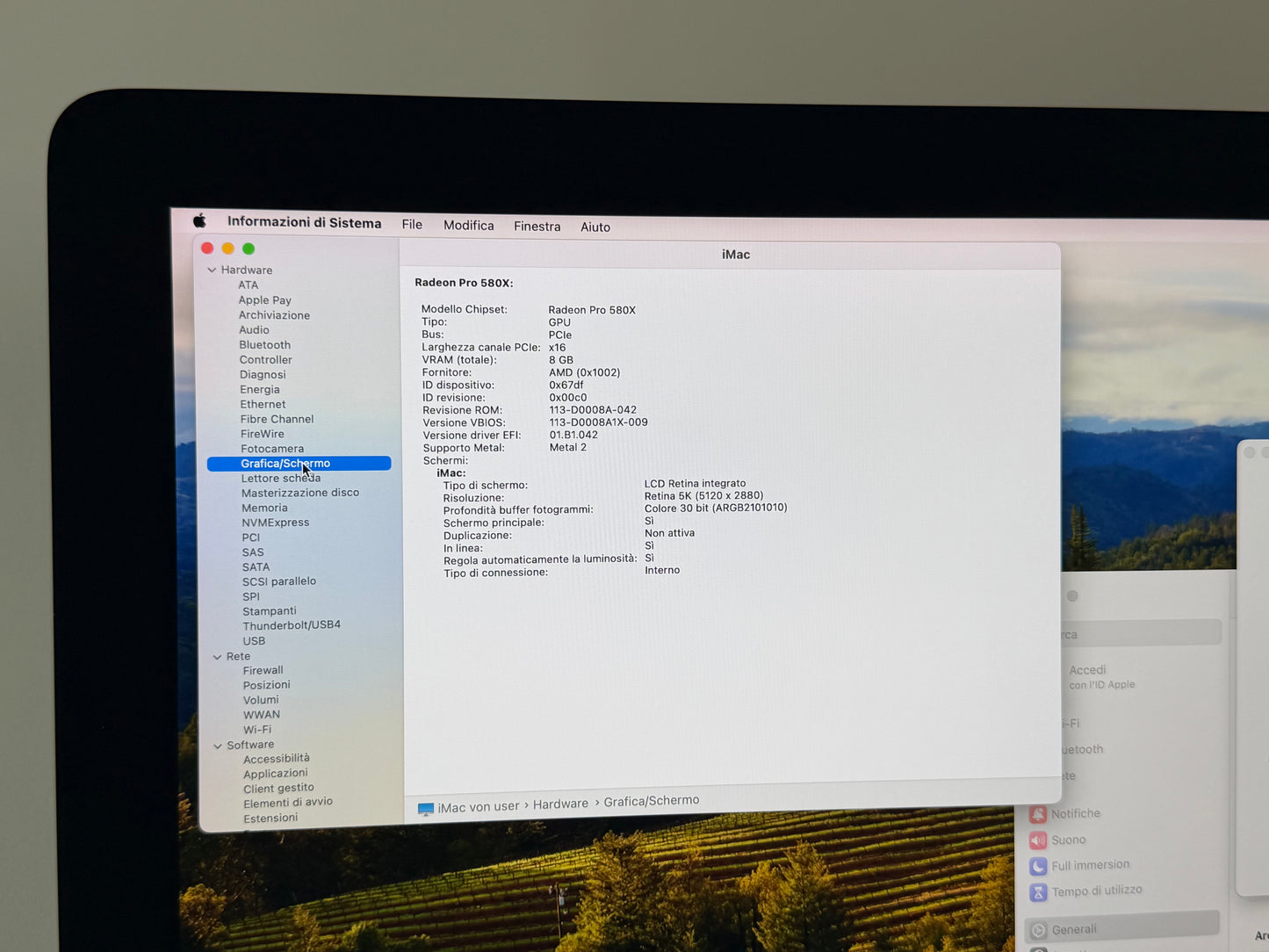Select Client gestito under Software
The width and height of the screenshot is (1269, 952).
(x=278, y=789)
